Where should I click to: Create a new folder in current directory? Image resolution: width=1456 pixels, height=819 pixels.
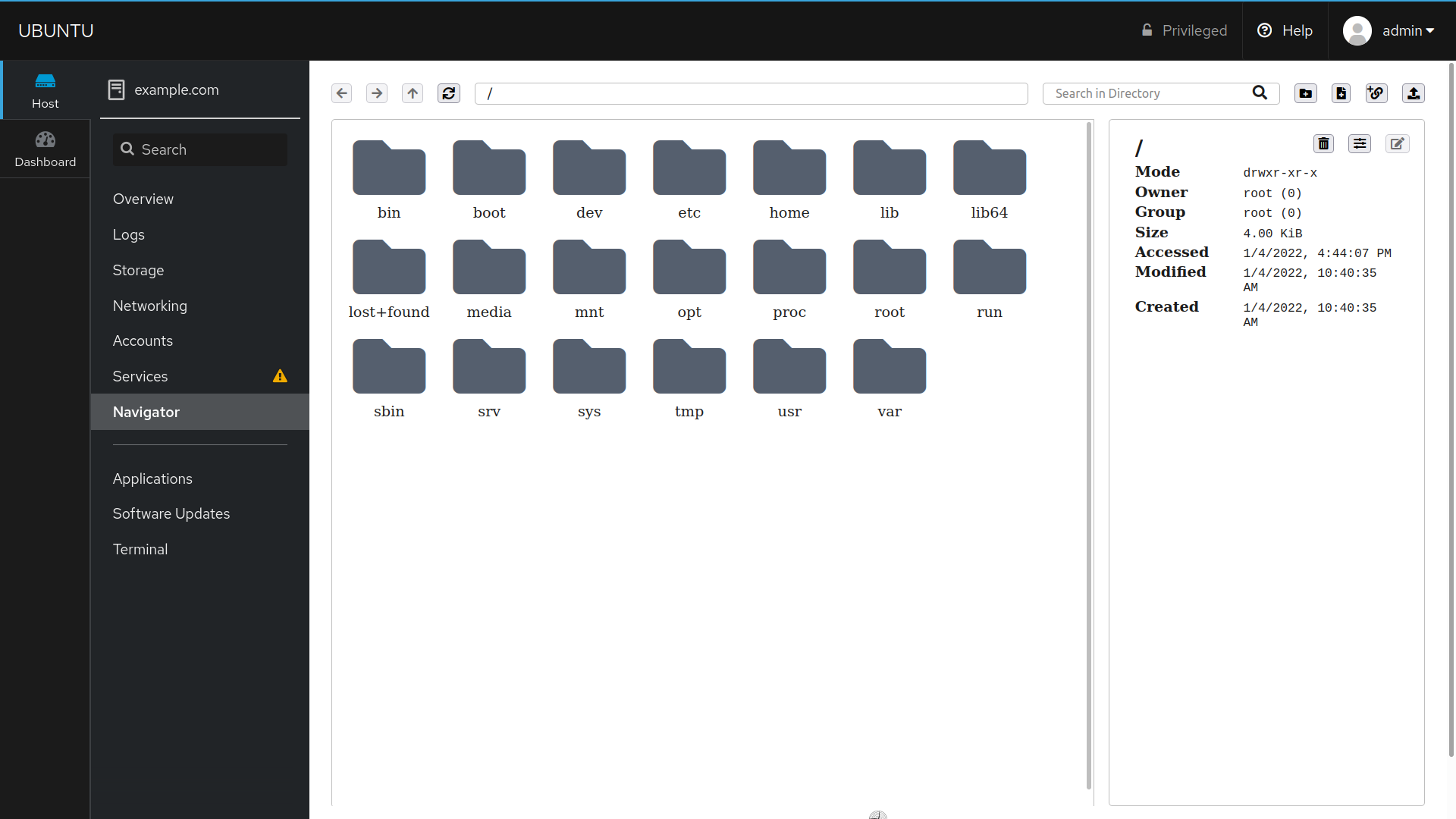[1305, 93]
